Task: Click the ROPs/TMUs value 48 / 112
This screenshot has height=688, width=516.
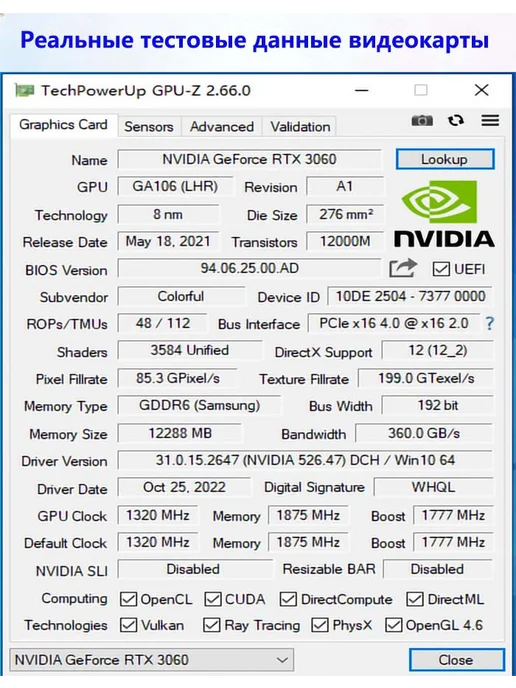Action: click(162, 323)
